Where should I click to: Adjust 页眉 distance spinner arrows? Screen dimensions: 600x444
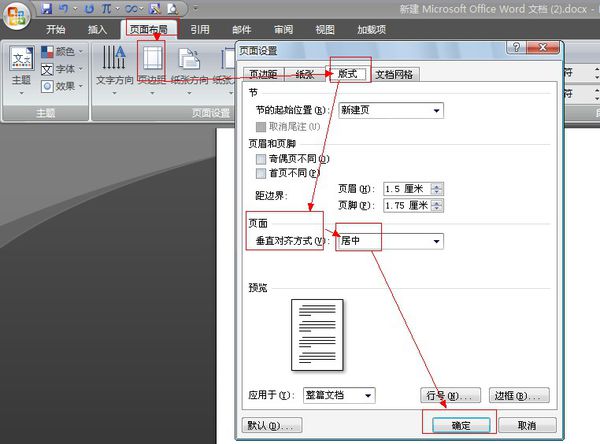click(437, 189)
